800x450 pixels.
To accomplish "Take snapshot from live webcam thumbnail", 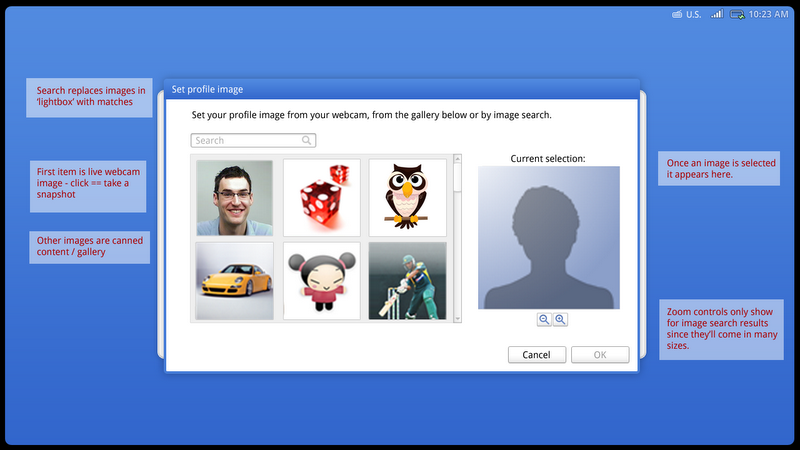I will [x=235, y=198].
